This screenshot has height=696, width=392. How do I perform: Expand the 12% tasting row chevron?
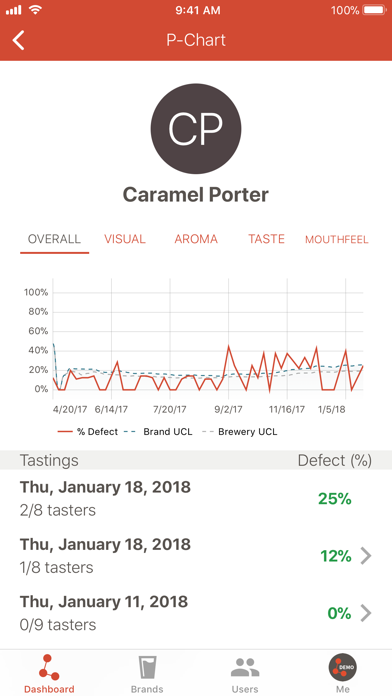(x=366, y=556)
